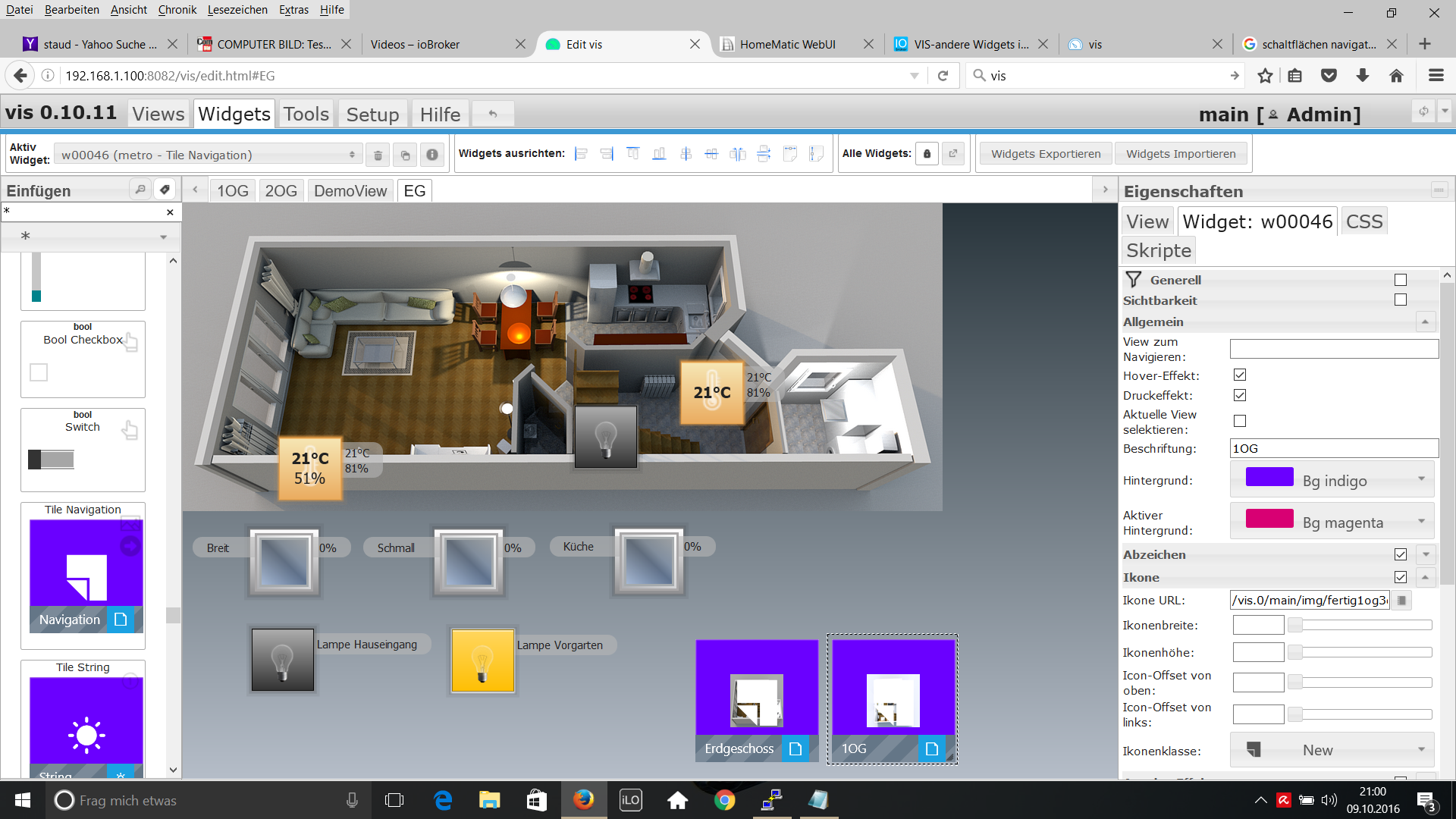Uncheck the Druckeffekt checkbox
The image size is (1456, 819).
click(x=1240, y=395)
